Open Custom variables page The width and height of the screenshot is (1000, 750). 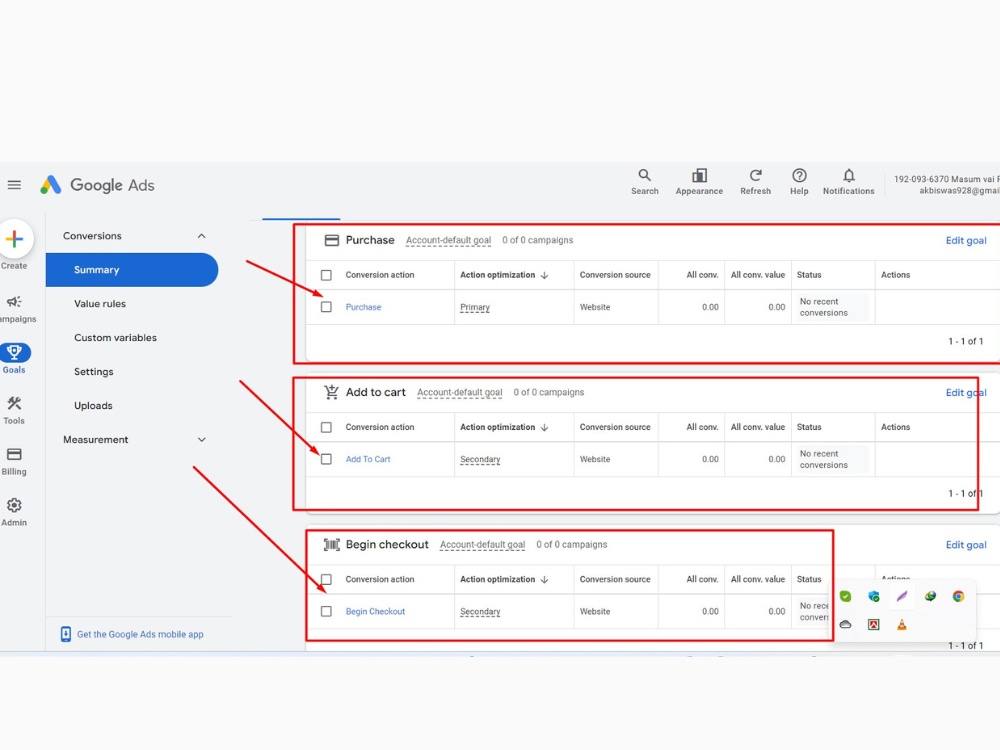115,337
